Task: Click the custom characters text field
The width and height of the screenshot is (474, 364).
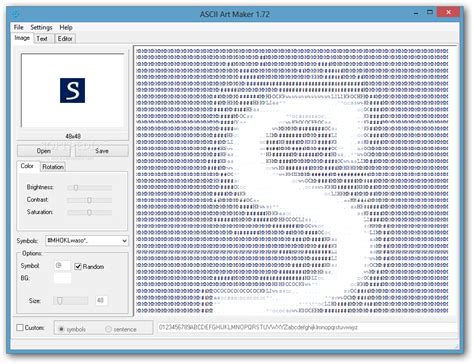Action: click(306, 327)
